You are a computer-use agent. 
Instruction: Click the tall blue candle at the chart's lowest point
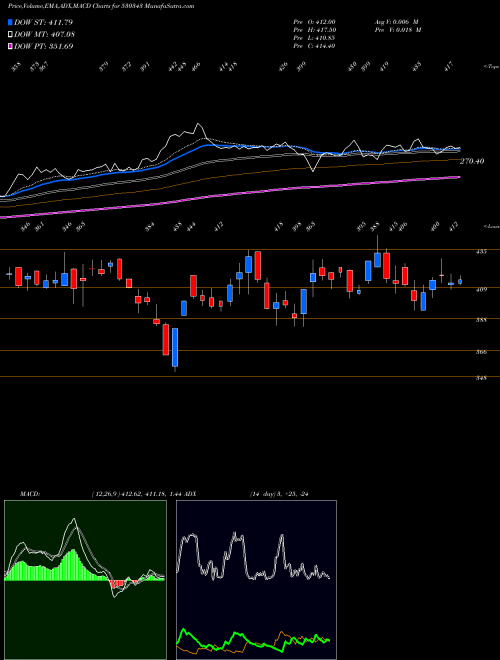(x=175, y=347)
